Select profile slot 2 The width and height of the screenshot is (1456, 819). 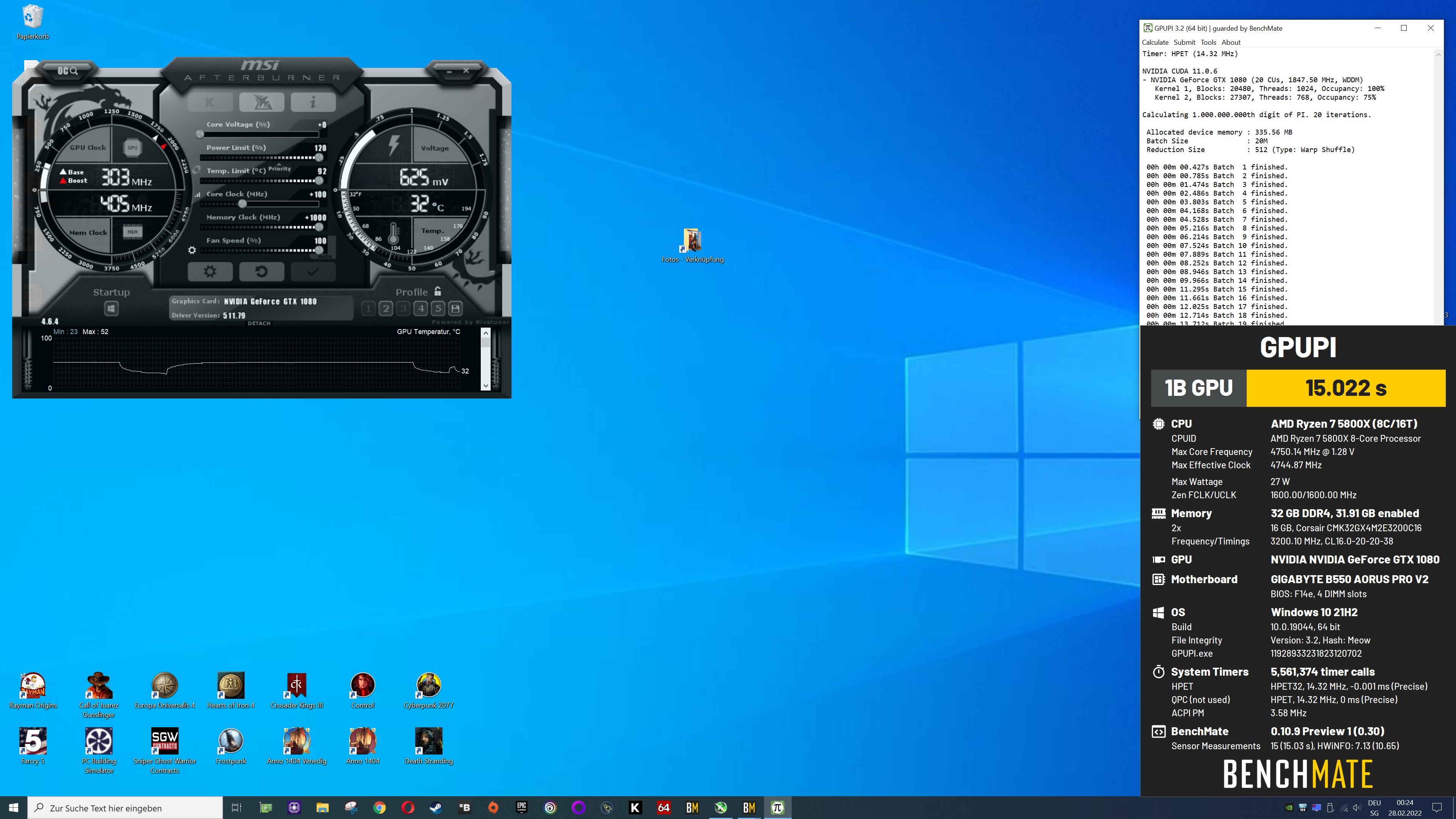386,309
